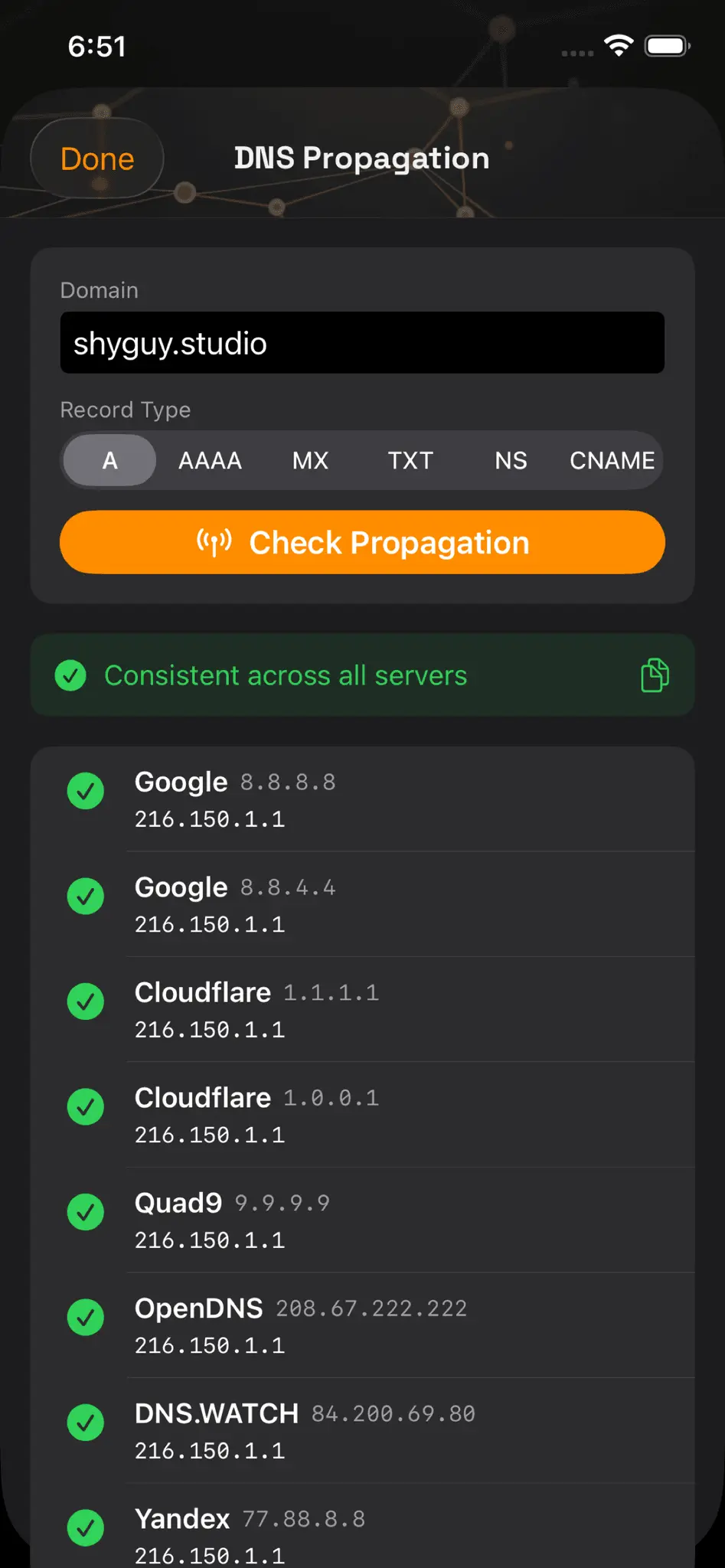Start the Check Propagation button
Screen dimensions: 725x1568
362,542
